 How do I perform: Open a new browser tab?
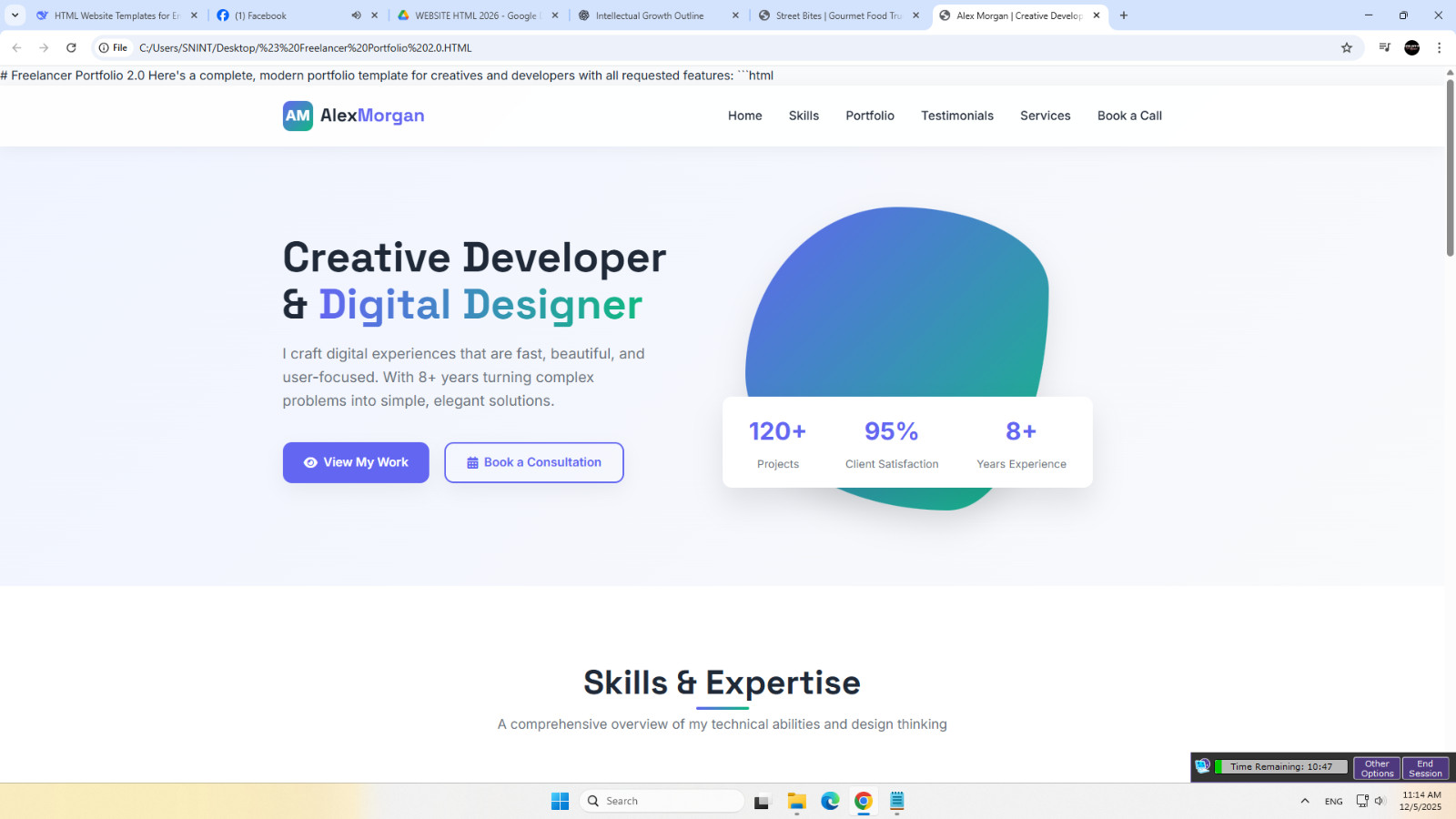coord(1124,15)
